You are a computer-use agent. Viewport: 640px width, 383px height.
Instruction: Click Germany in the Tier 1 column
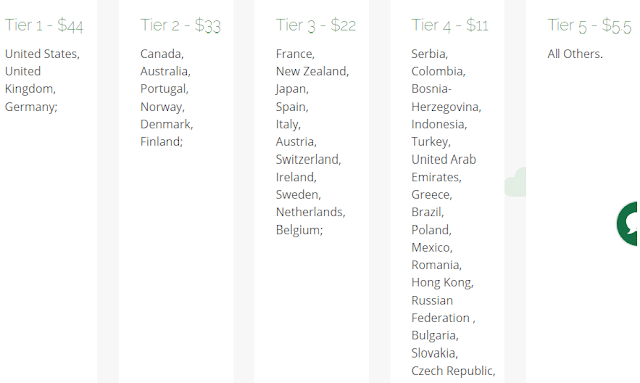point(31,107)
